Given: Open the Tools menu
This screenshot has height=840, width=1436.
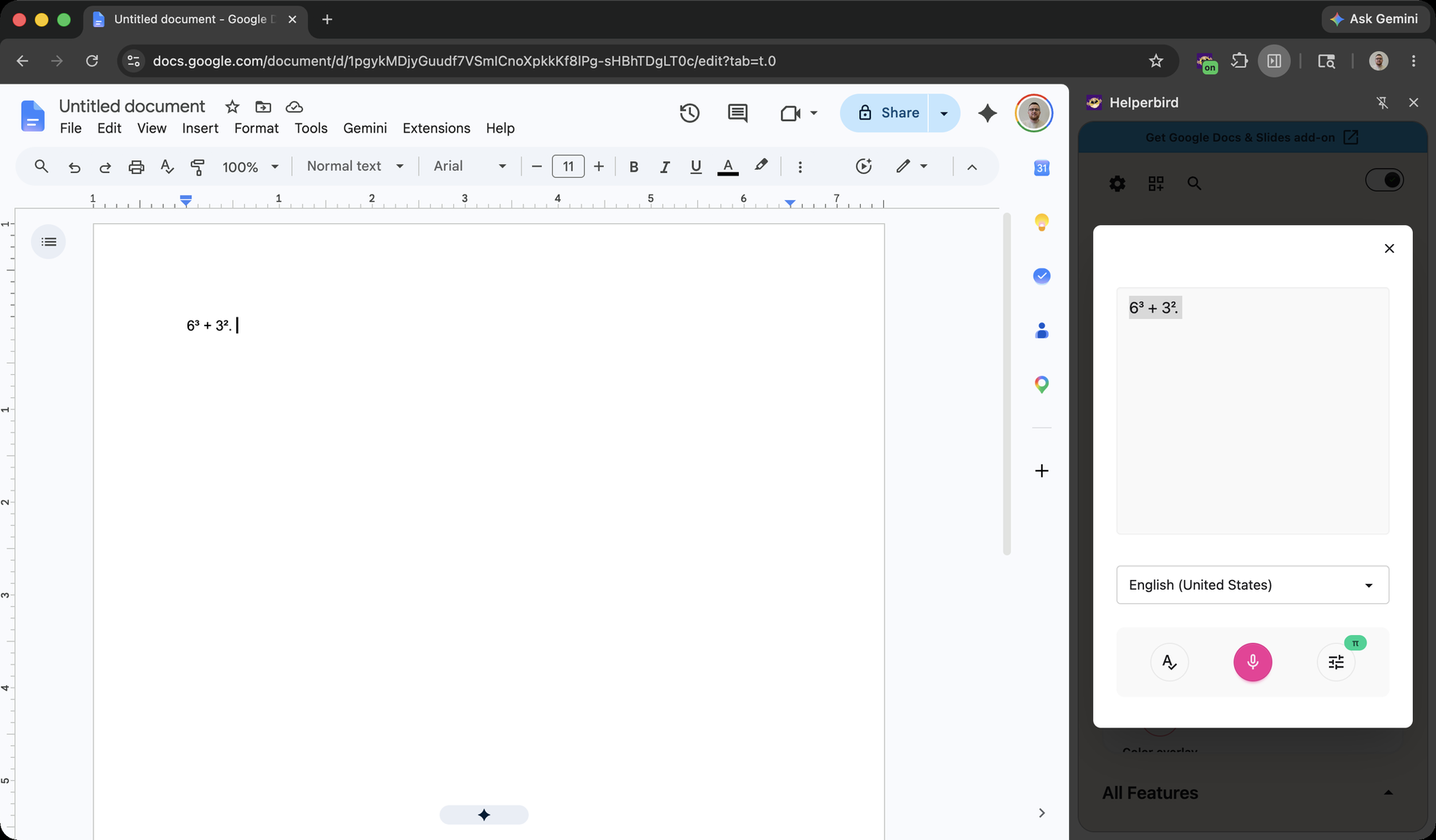Looking at the screenshot, I should pyautogui.click(x=311, y=128).
